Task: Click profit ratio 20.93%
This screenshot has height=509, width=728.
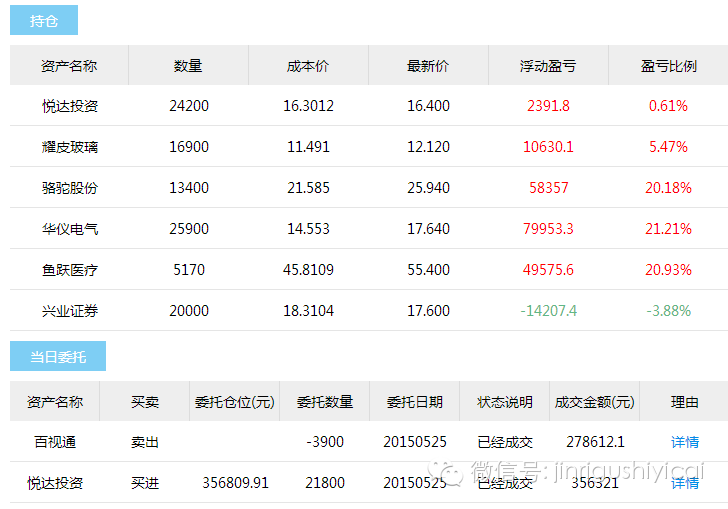Action: pyautogui.click(x=669, y=269)
